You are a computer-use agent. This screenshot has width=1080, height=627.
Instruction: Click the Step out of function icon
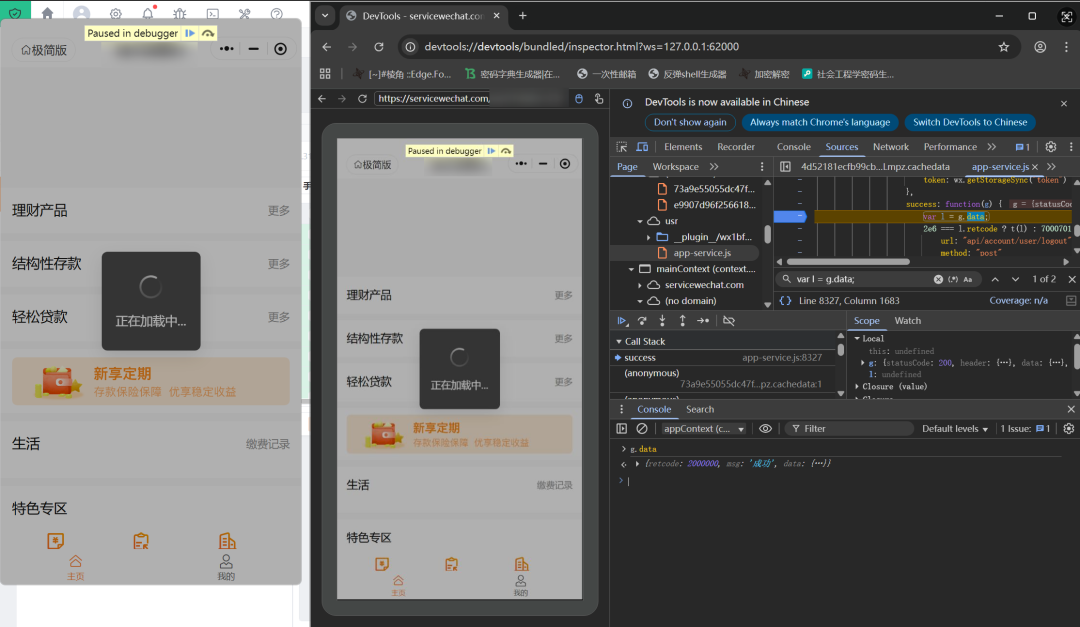tap(683, 320)
